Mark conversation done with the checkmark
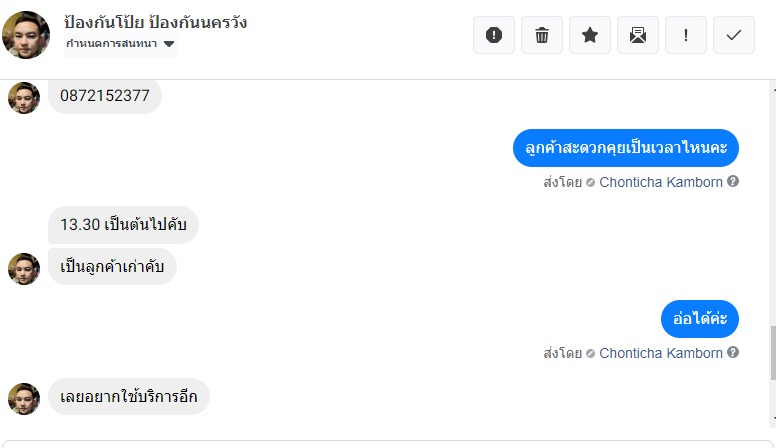 734,35
